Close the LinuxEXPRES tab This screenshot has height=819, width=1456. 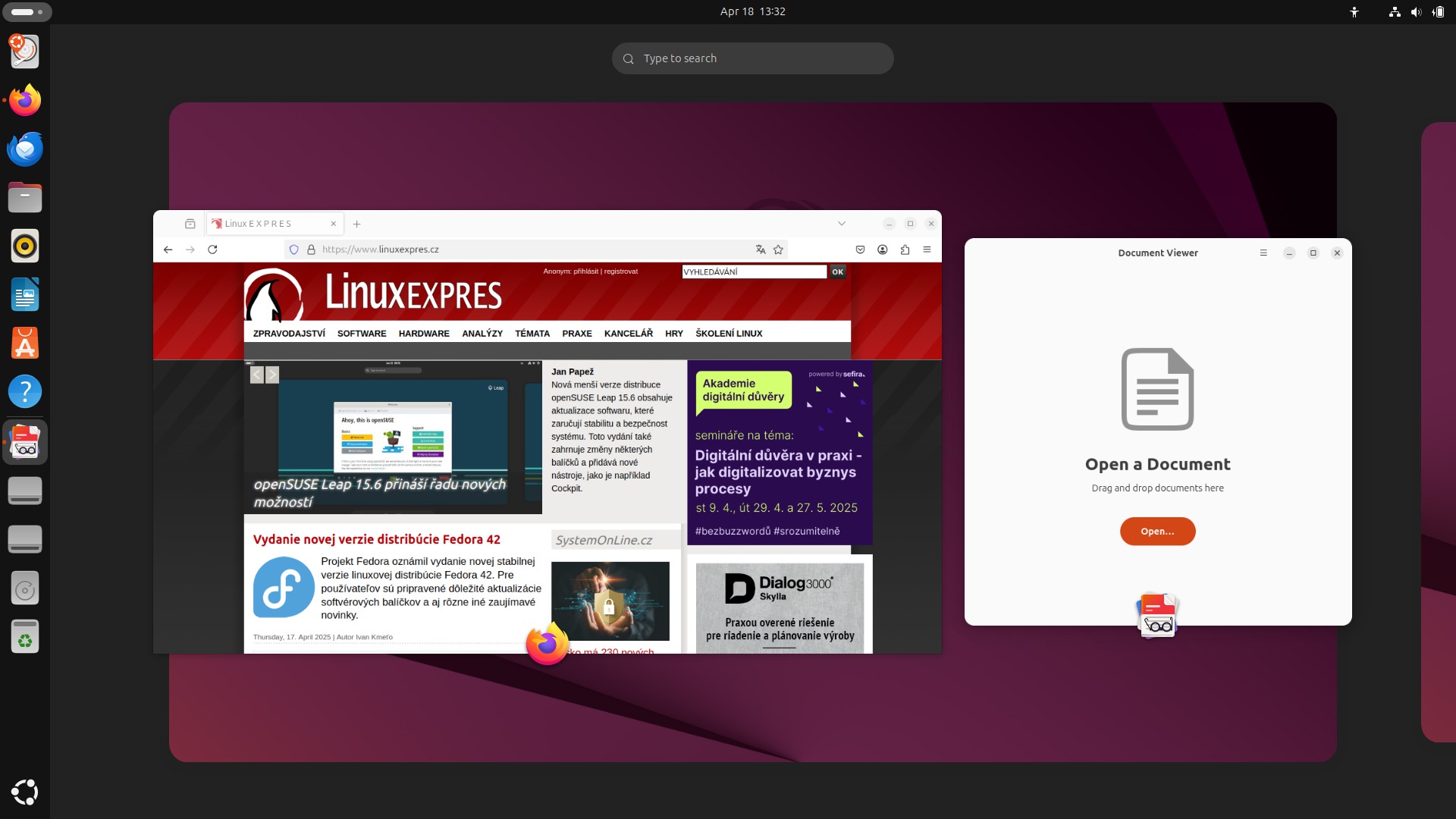333,224
